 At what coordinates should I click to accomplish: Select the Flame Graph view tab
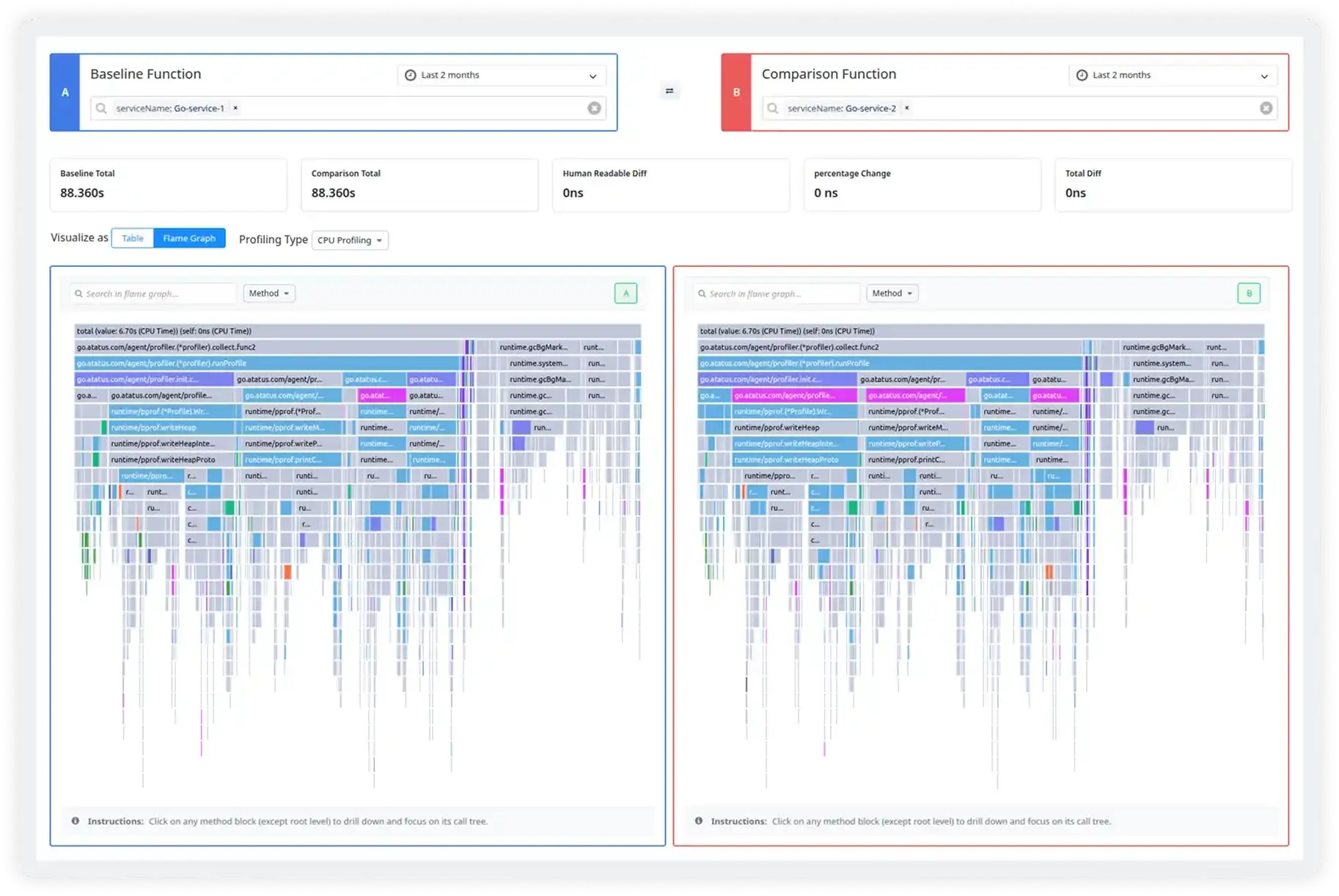pyautogui.click(x=189, y=238)
